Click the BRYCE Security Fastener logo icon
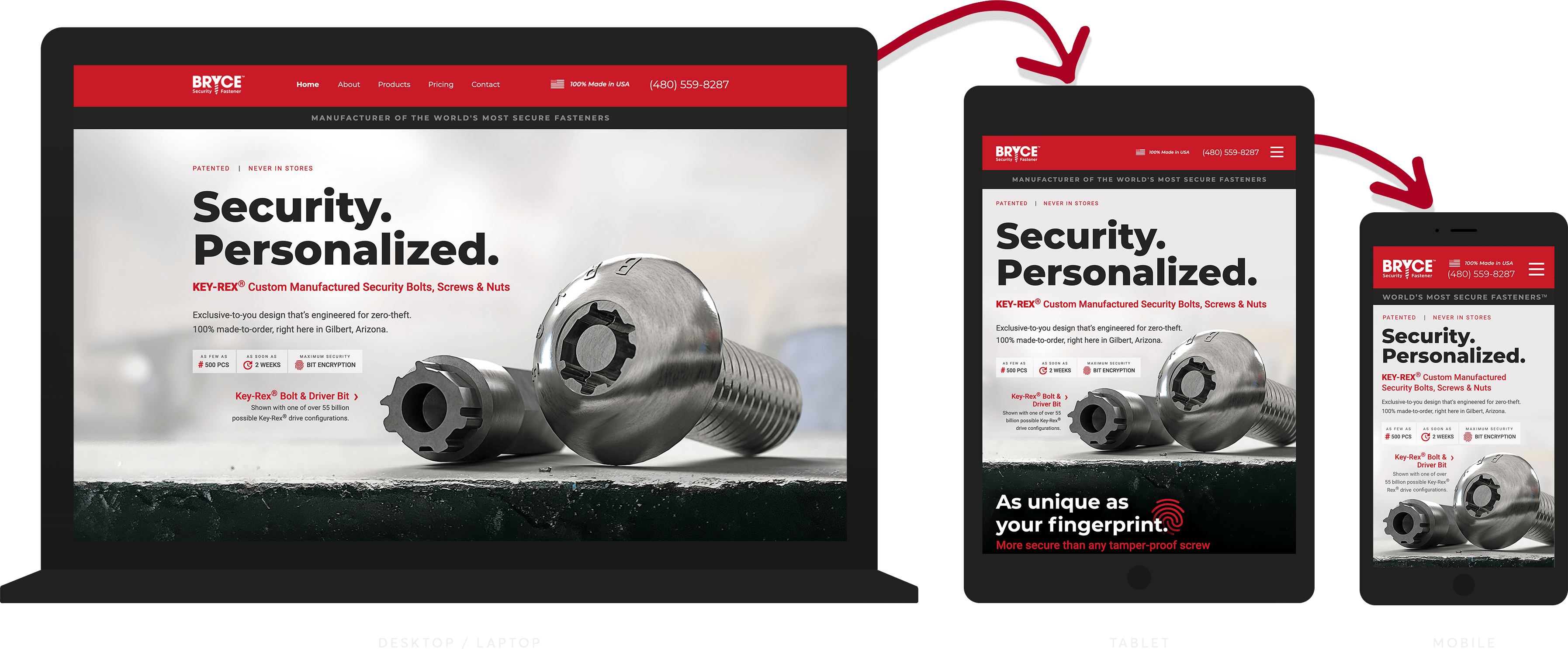 [x=215, y=83]
